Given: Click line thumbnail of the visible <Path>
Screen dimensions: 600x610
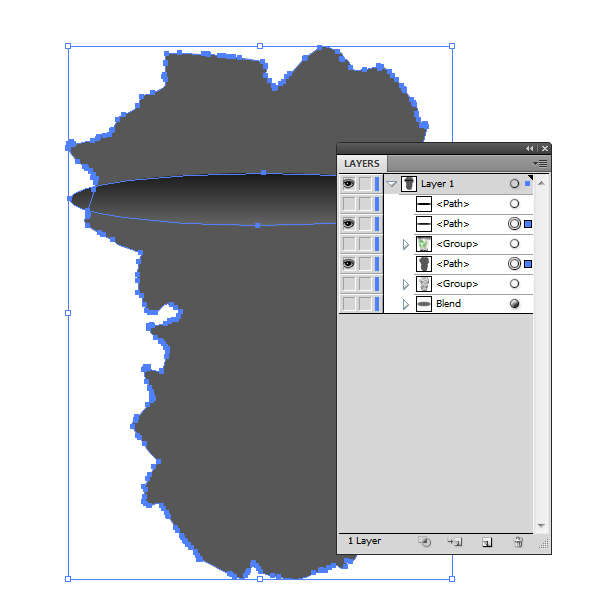Looking at the screenshot, I should [424, 224].
